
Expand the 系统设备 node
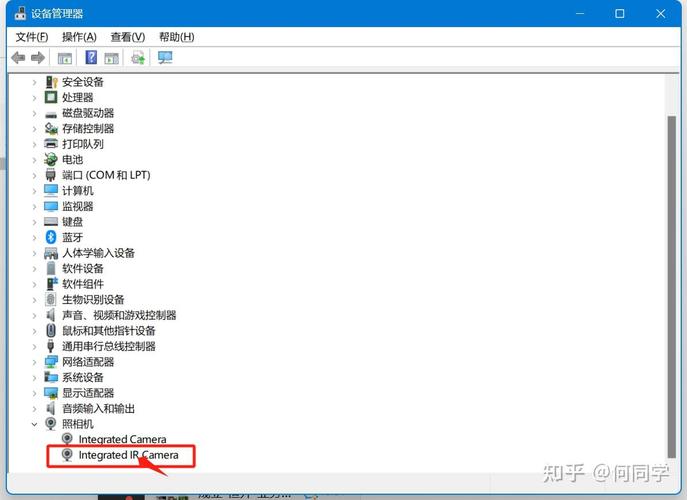coord(34,377)
